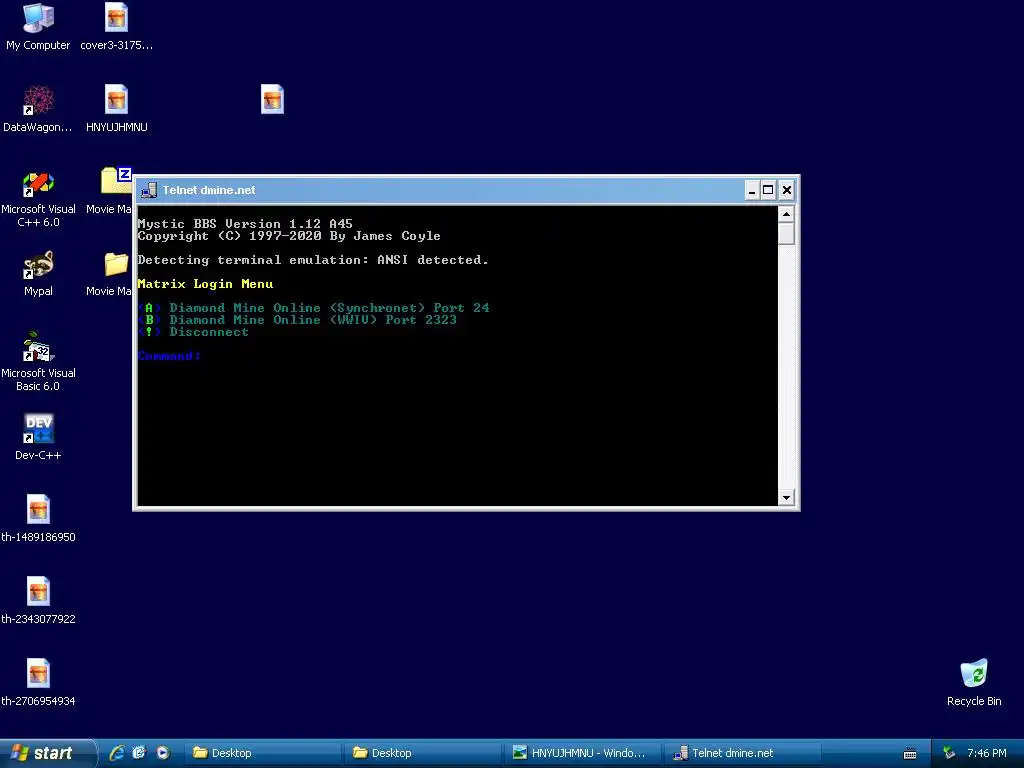Switch to HNYUJHMNU - Windows taskbar button
1024x768 pixels.
(584, 753)
